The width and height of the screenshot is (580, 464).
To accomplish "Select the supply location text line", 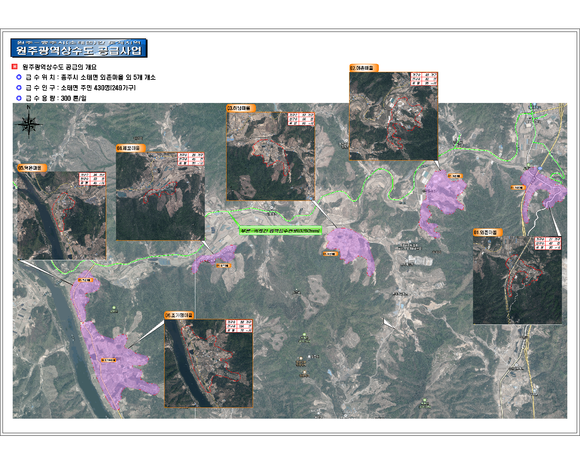I will point(90,77).
